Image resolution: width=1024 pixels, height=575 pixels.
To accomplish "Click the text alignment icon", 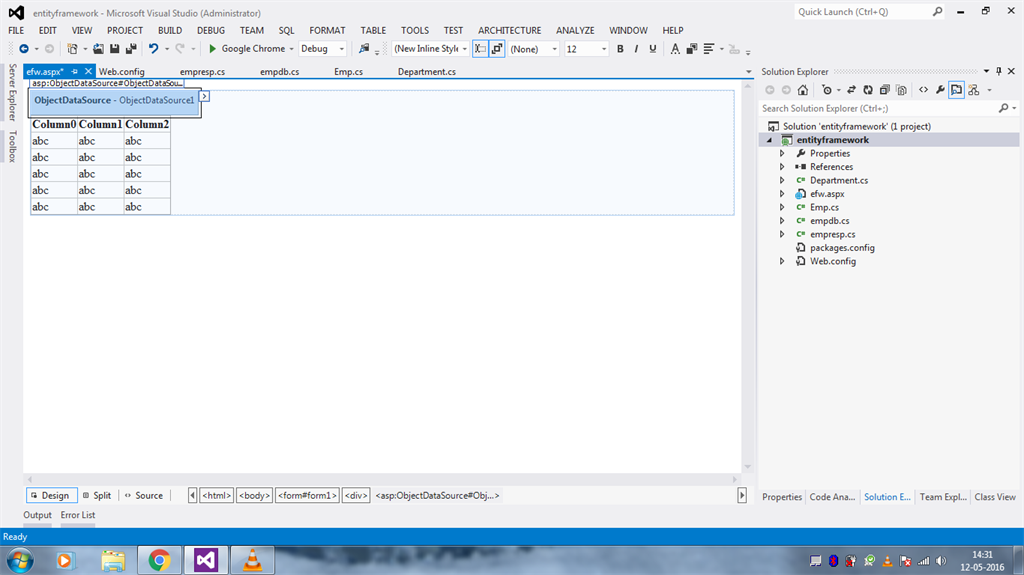I will coord(709,49).
